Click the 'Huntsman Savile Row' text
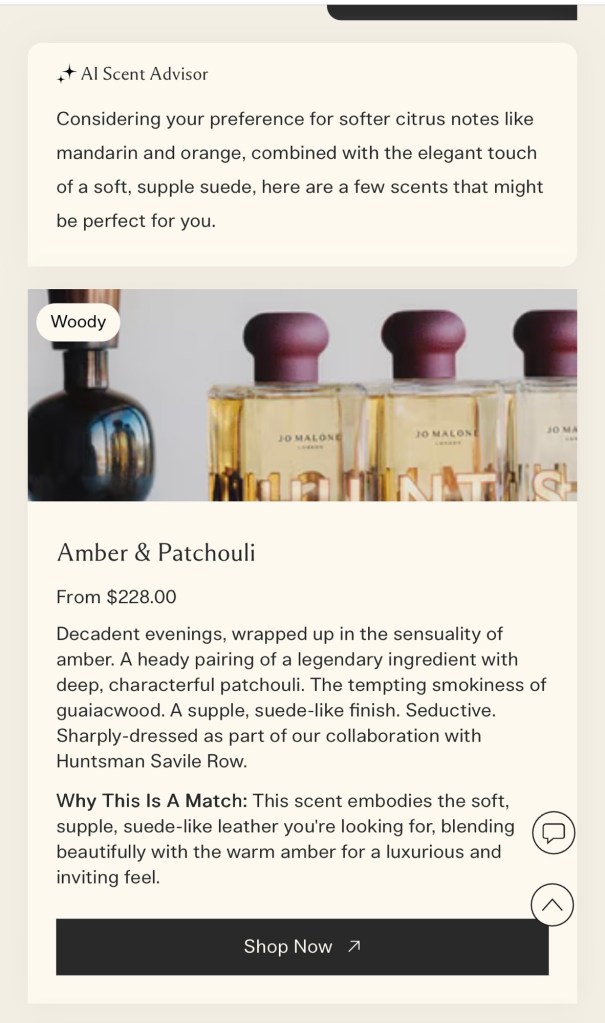This screenshot has height=1023, width=605. coord(149,762)
